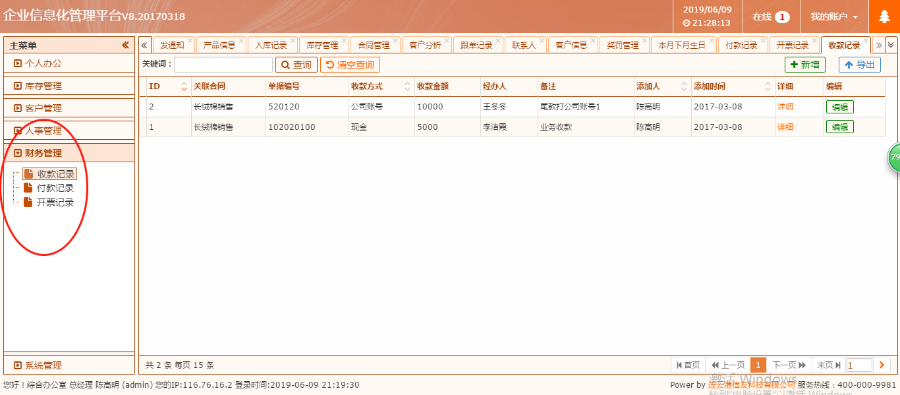This screenshot has height=395, width=900.
Task: Click the 关键词 search input field
Action: (224, 65)
